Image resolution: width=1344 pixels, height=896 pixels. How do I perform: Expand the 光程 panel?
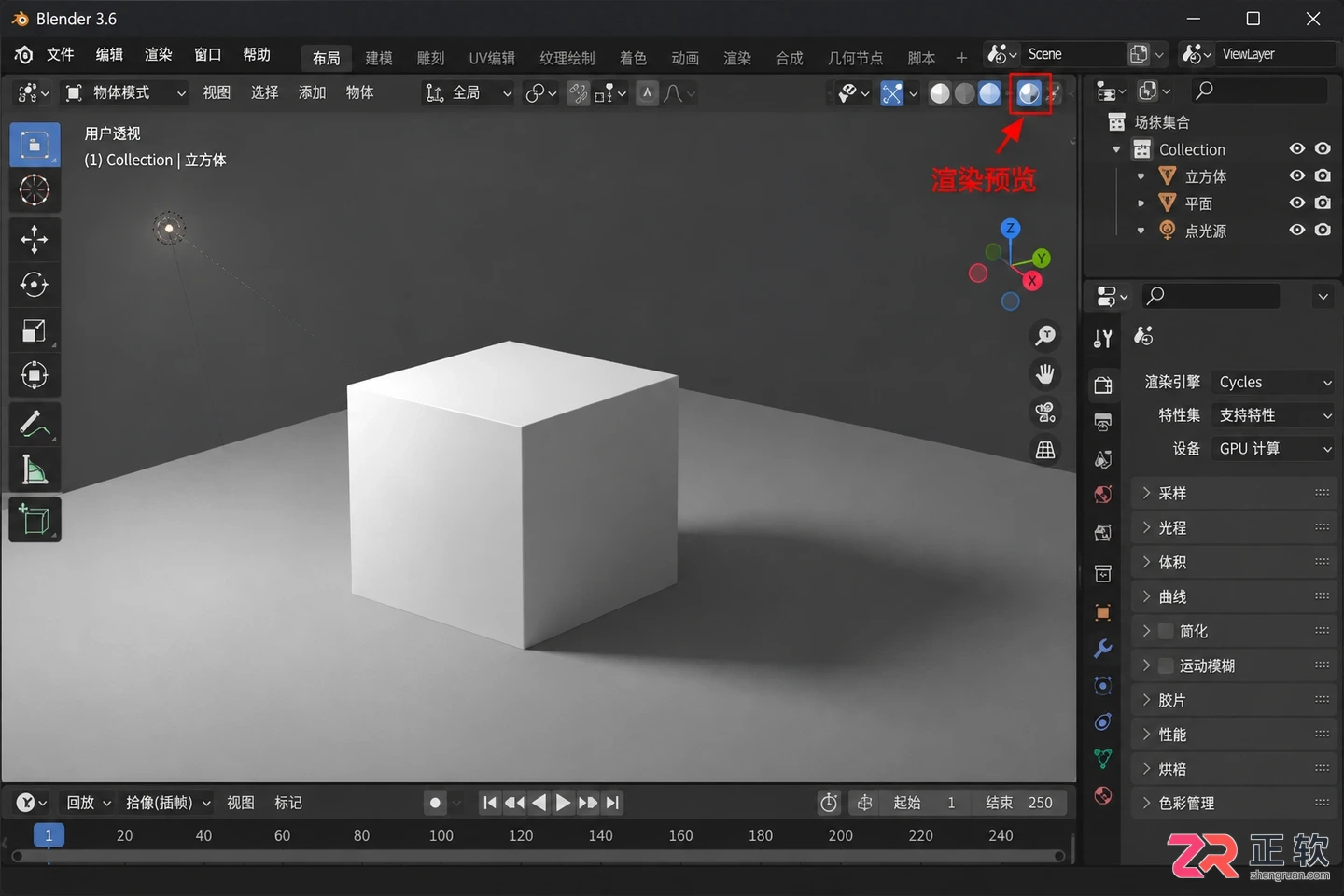[x=1234, y=527]
